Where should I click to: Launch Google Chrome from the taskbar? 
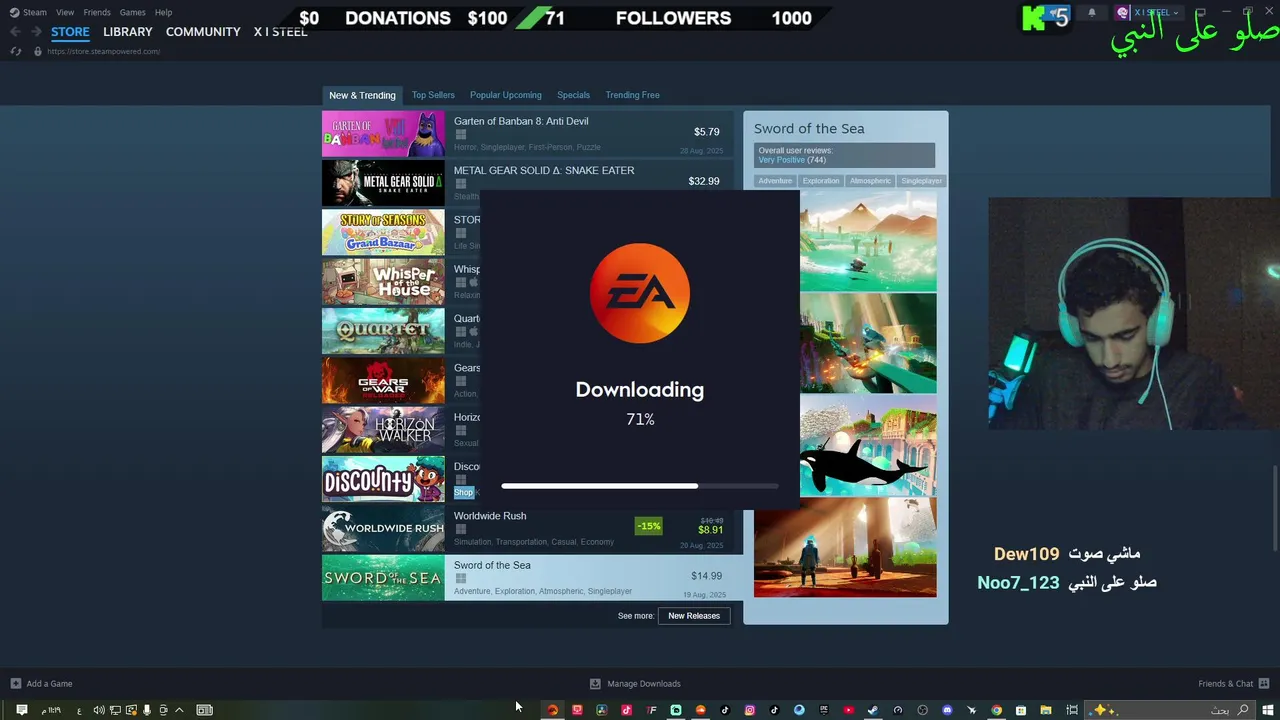coord(996,710)
